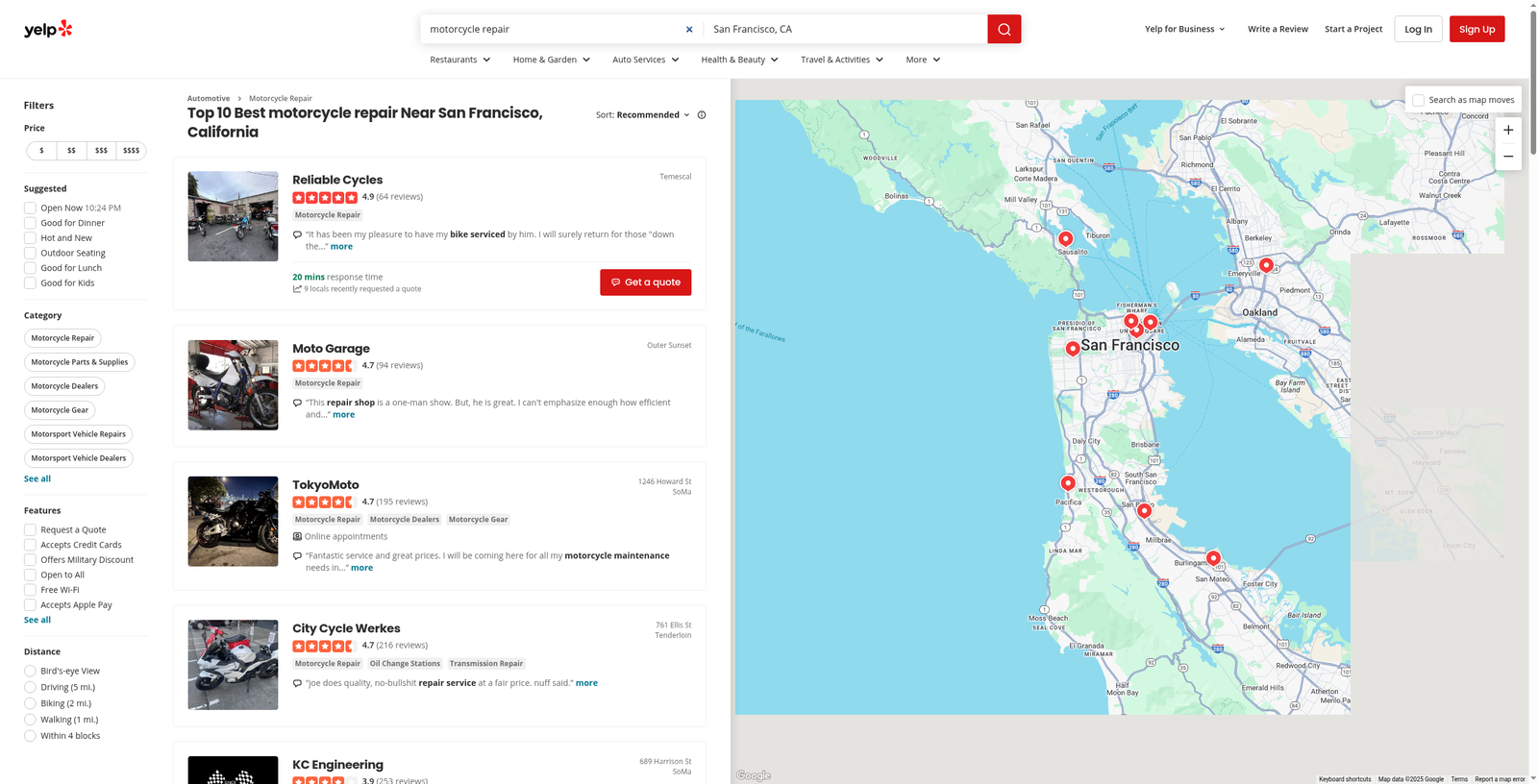Image resolution: width=1538 pixels, height=784 pixels.
Task: Expand more of Reliable Cycles review
Action: point(341,247)
